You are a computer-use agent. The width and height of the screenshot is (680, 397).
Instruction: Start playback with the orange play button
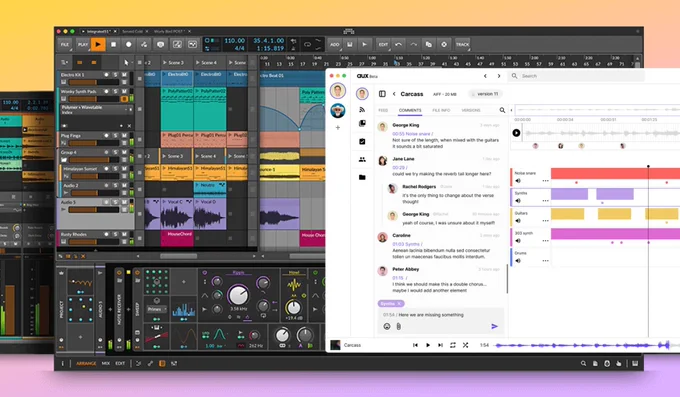(98, 44)
